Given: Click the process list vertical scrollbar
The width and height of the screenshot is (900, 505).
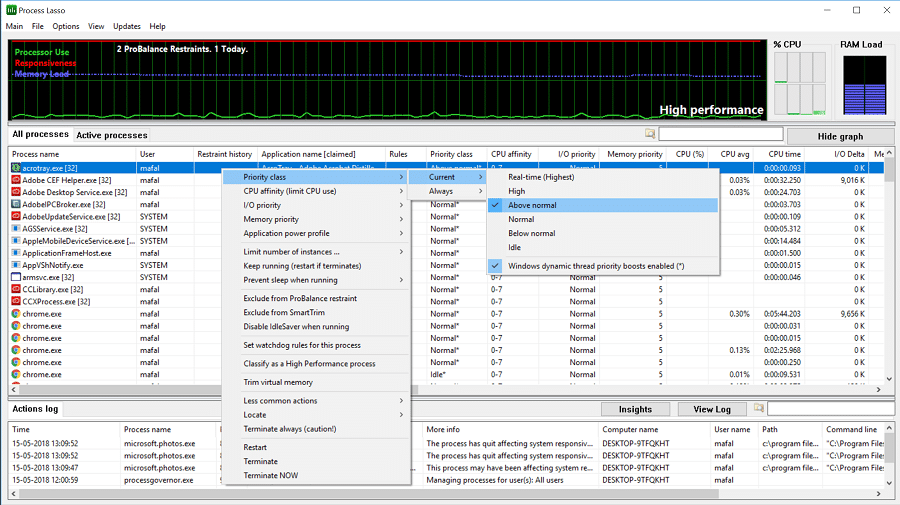Looking at the screenshot, I should pyautogui.click(x=889, y=266).
